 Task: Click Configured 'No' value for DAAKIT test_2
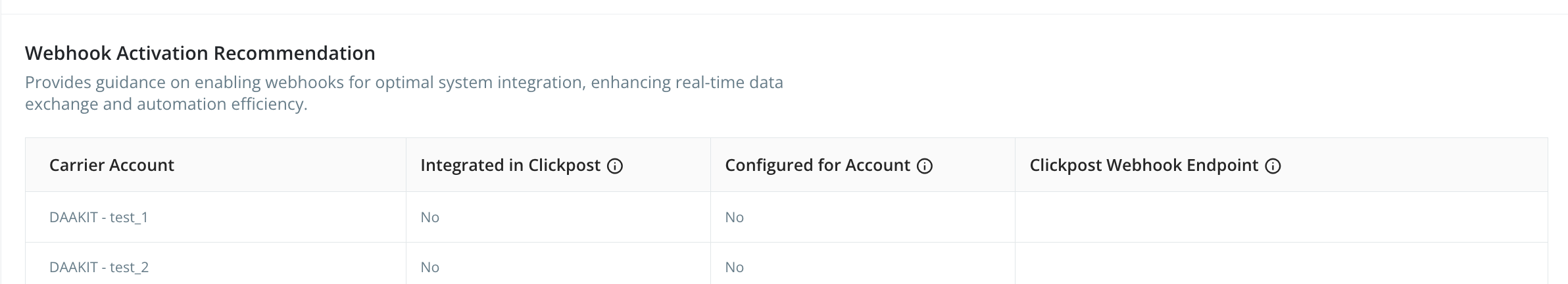(x=735, y=267)
